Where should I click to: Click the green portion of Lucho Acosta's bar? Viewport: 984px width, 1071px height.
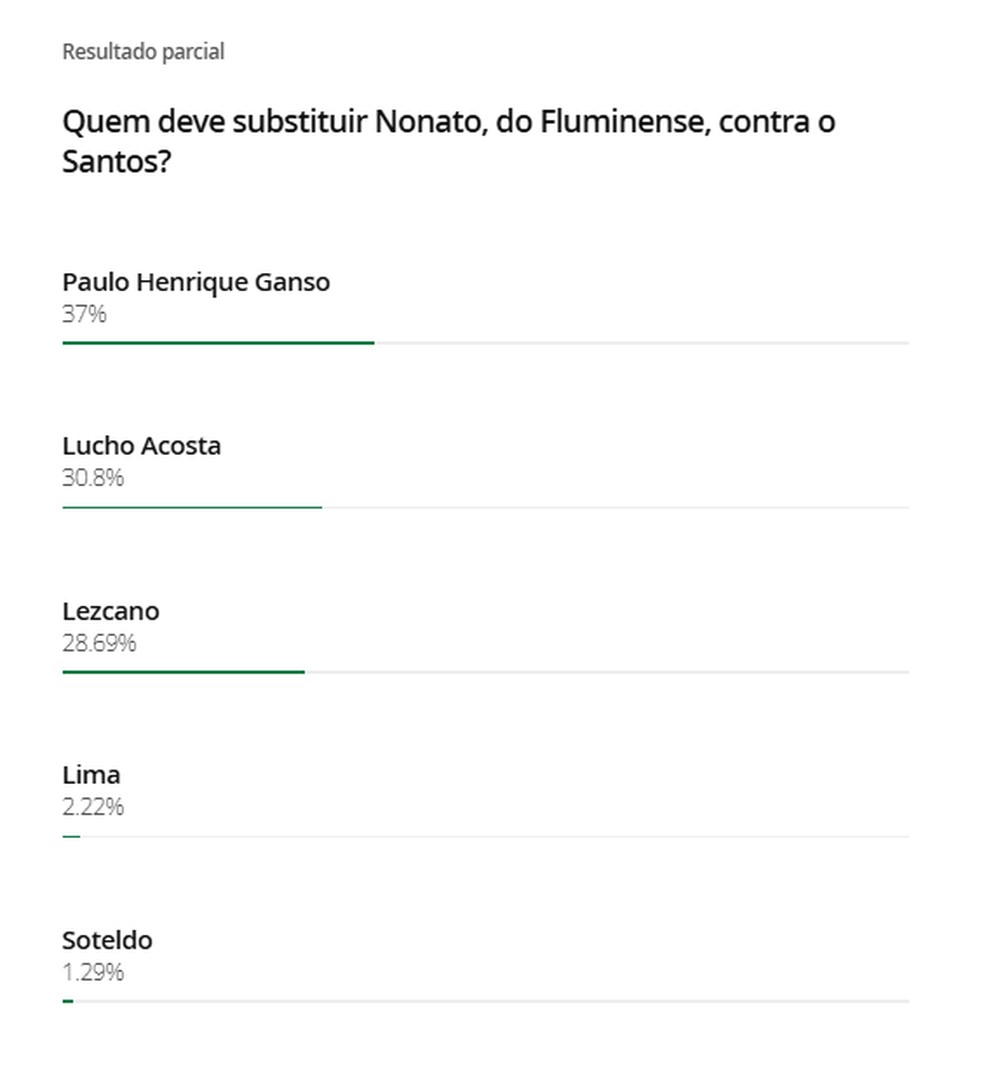192,507
